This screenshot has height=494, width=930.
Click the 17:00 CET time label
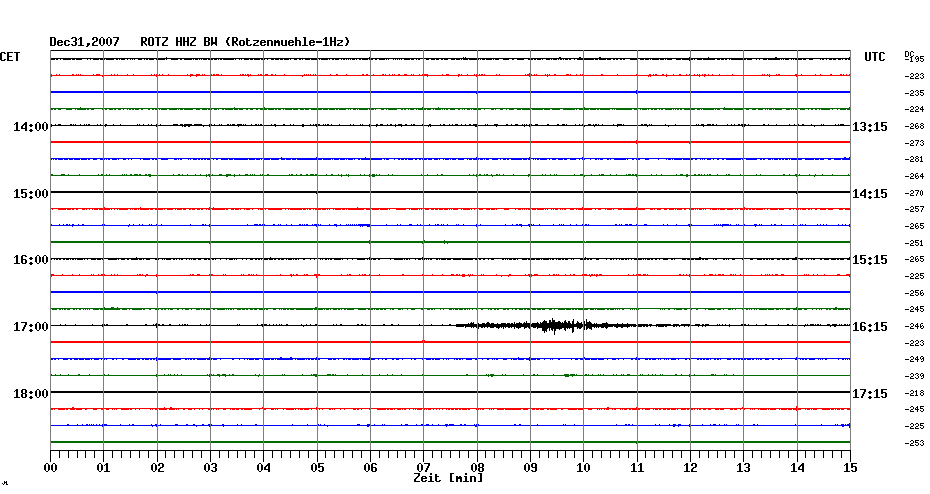31,327
